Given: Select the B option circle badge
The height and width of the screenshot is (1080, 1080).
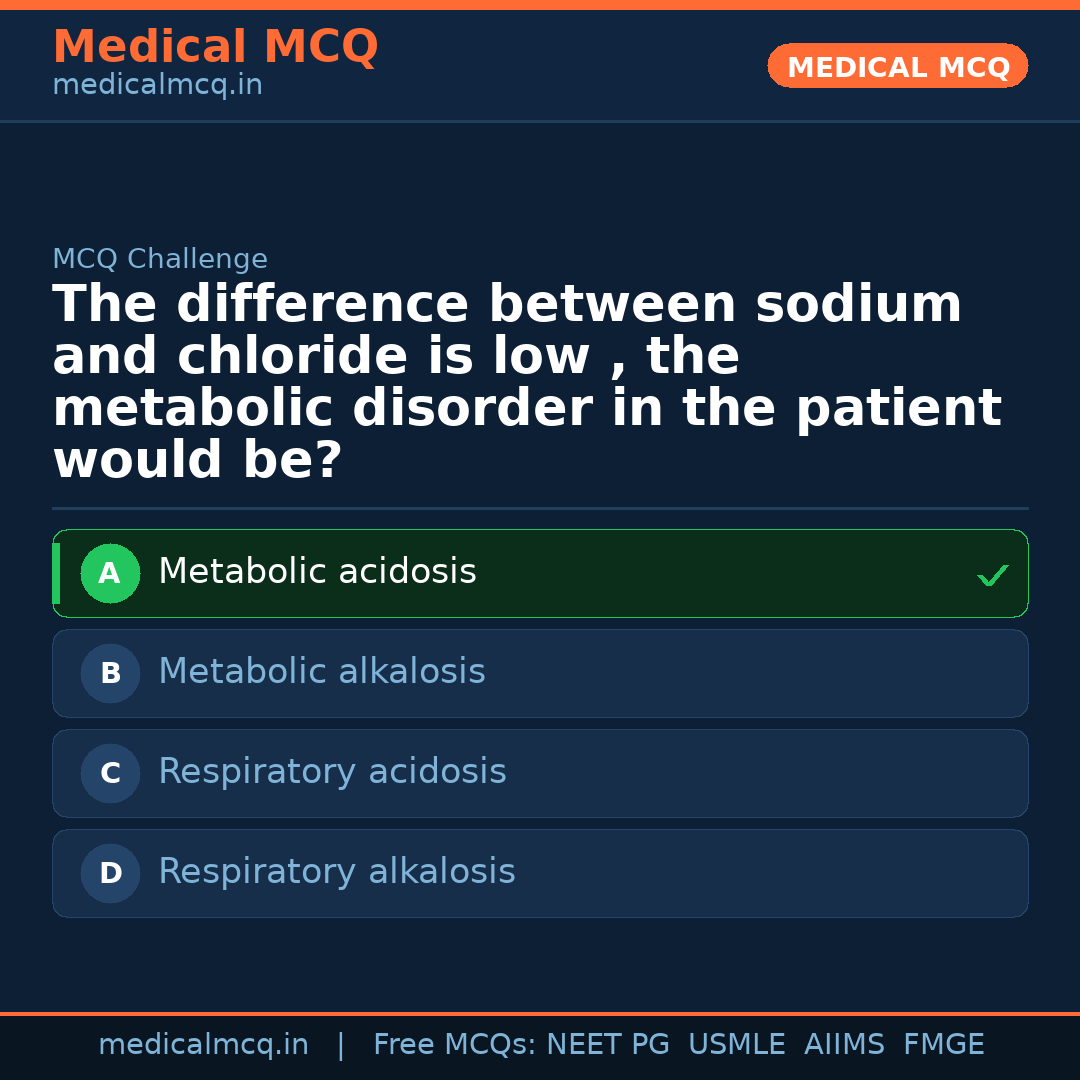Looking at the screenshot, I should click(110, 674).
